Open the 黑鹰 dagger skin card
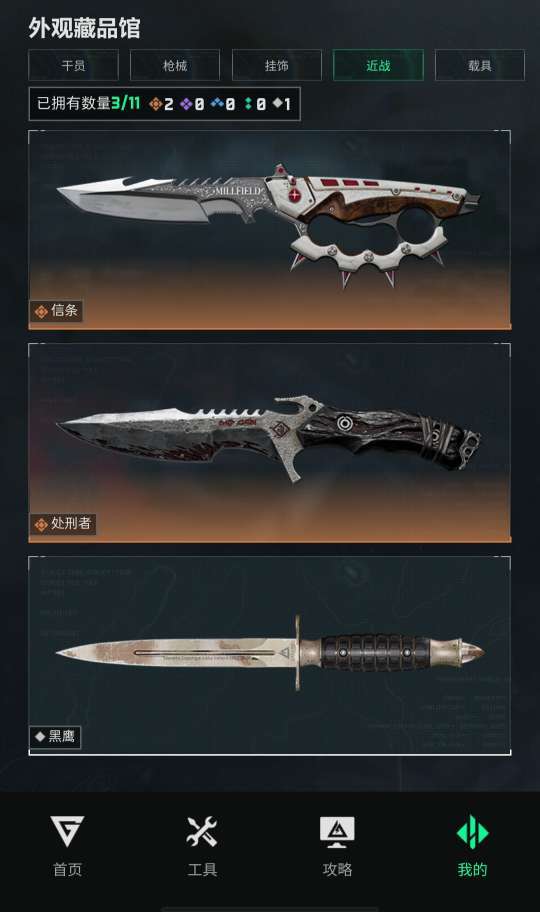Screen dimensions: 540x912 269,656
